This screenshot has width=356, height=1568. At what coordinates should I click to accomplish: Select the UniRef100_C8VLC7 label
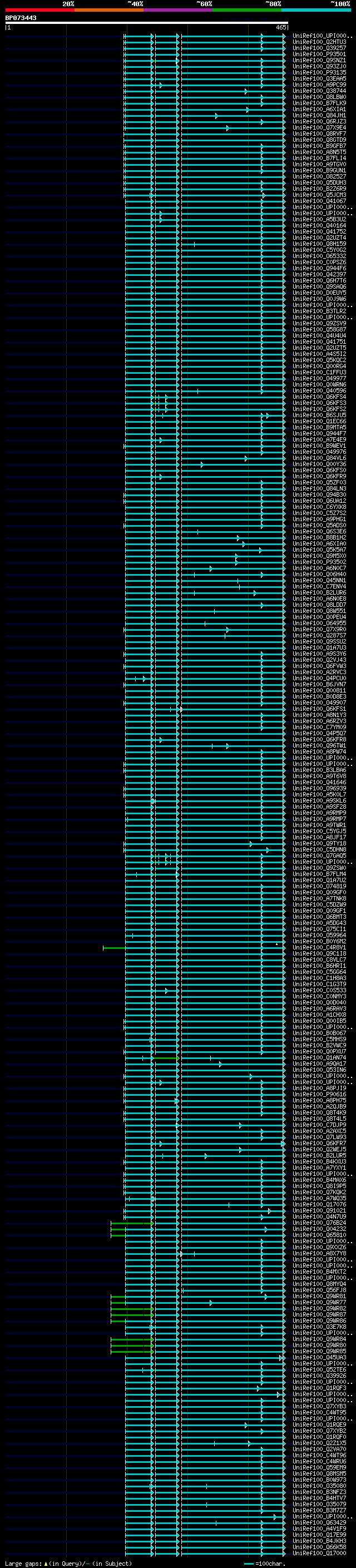[x=319, y=960]
